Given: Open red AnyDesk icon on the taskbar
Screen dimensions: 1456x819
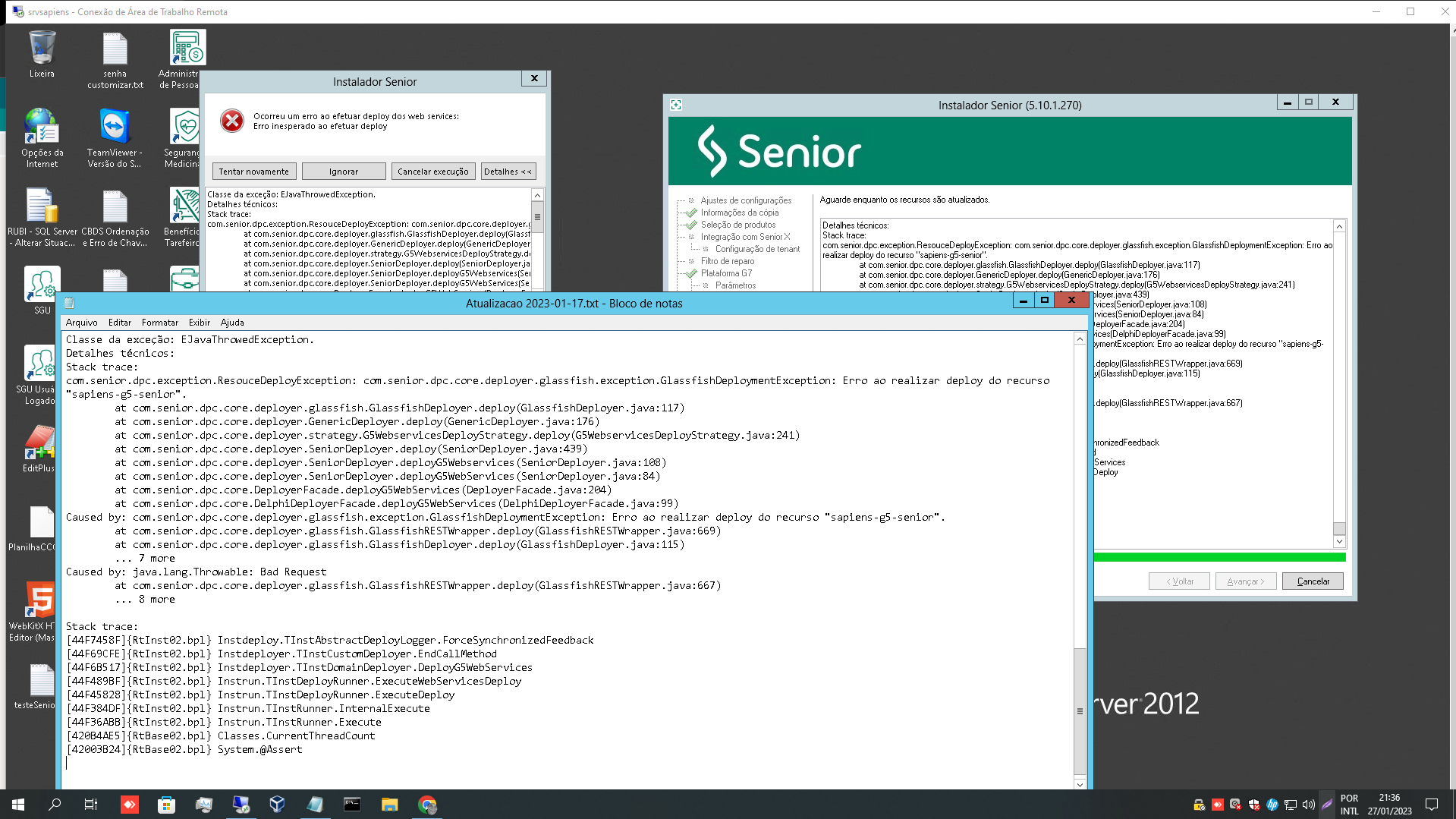Looking at the screenshot, I should (130, 805).
